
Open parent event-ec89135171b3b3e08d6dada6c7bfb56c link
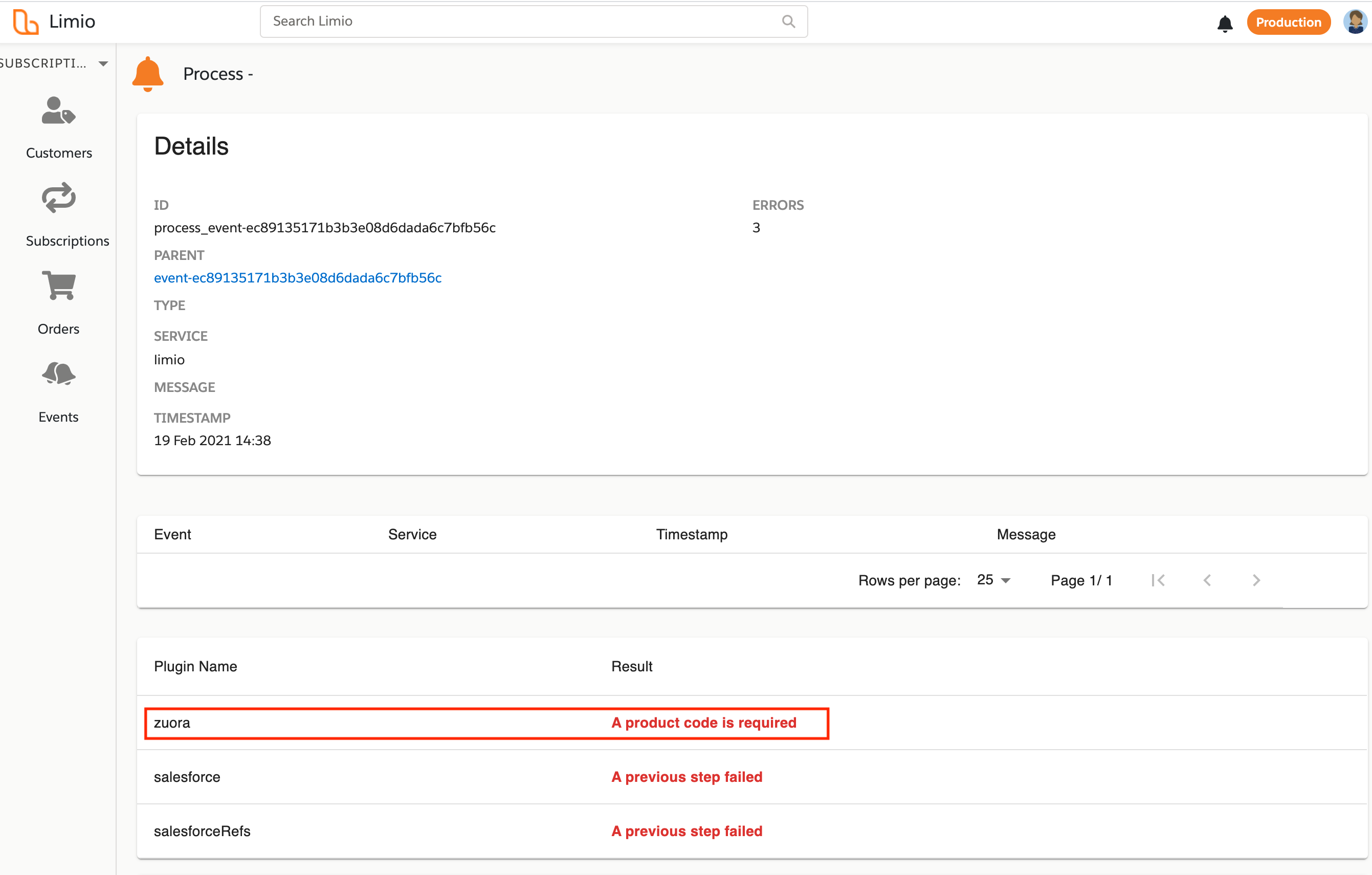297,278
